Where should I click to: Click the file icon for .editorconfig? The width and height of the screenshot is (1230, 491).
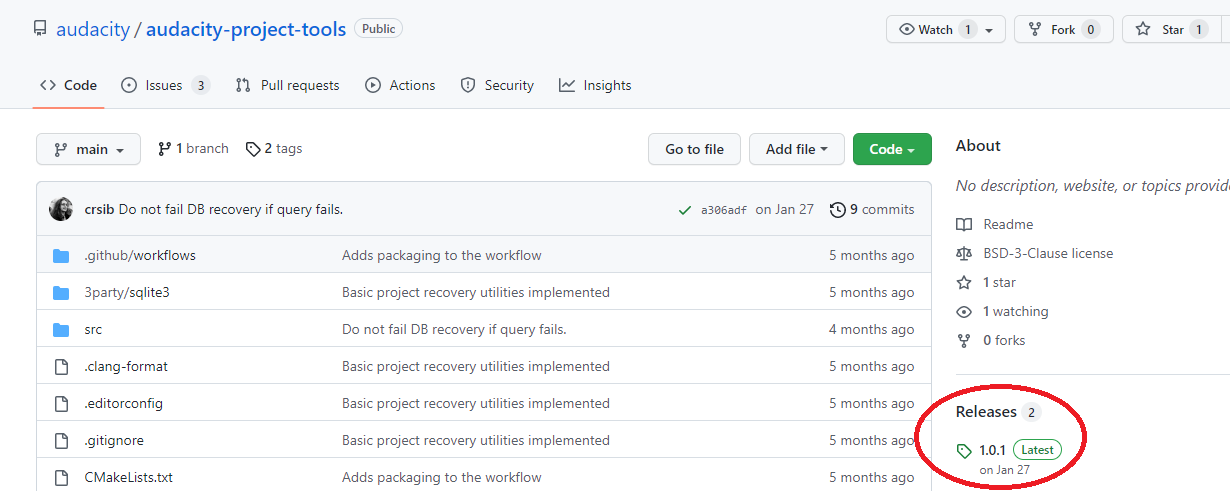click(x=61, y=403)
